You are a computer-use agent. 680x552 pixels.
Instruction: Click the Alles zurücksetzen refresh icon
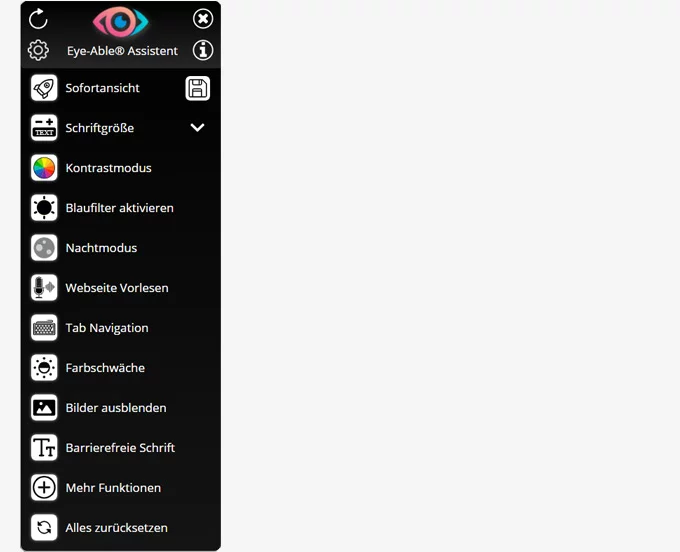point(44,528)
